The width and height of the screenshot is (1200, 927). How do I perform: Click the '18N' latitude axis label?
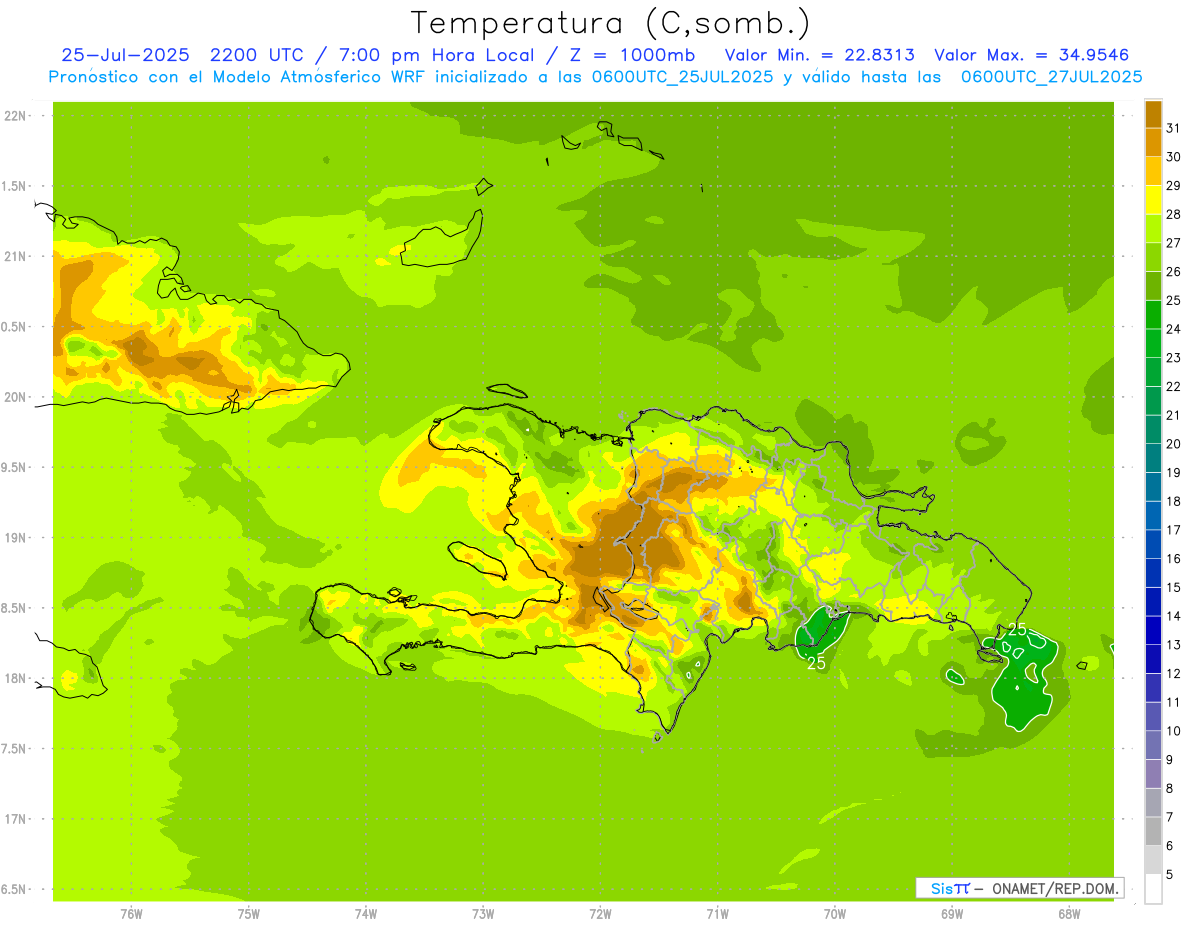14,679
